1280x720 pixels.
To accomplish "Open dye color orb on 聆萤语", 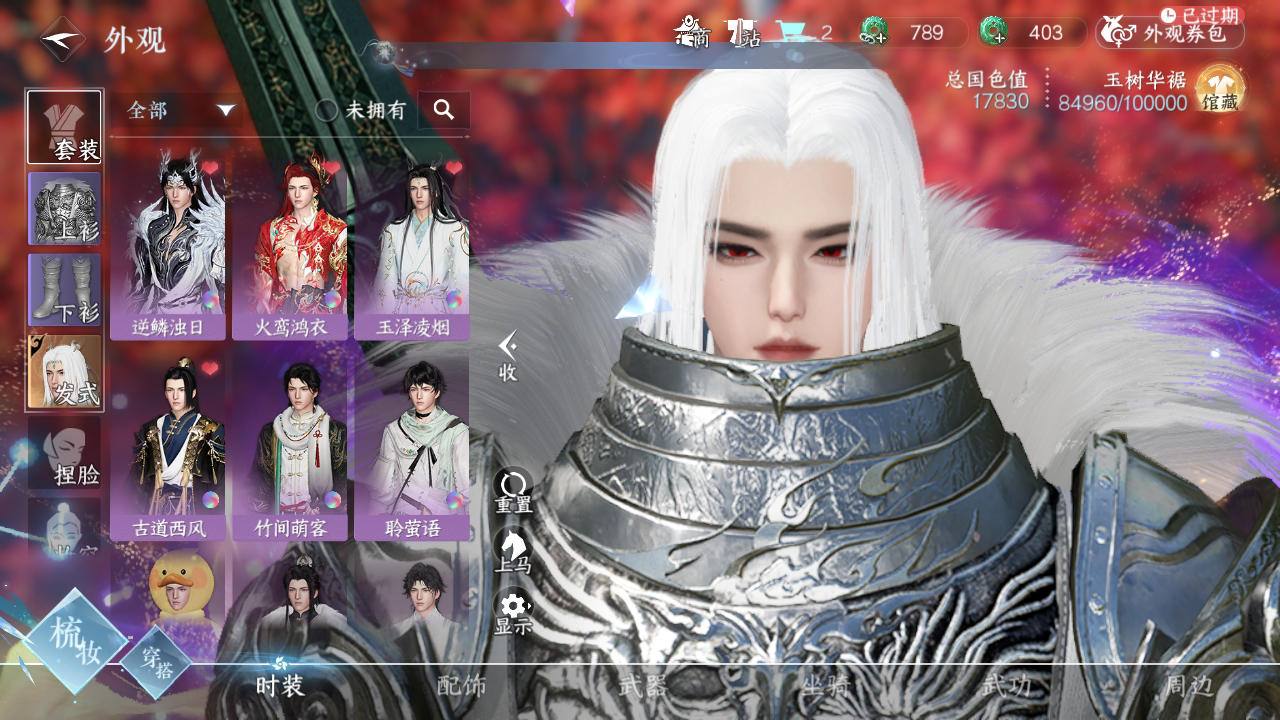I will (455, 499).
